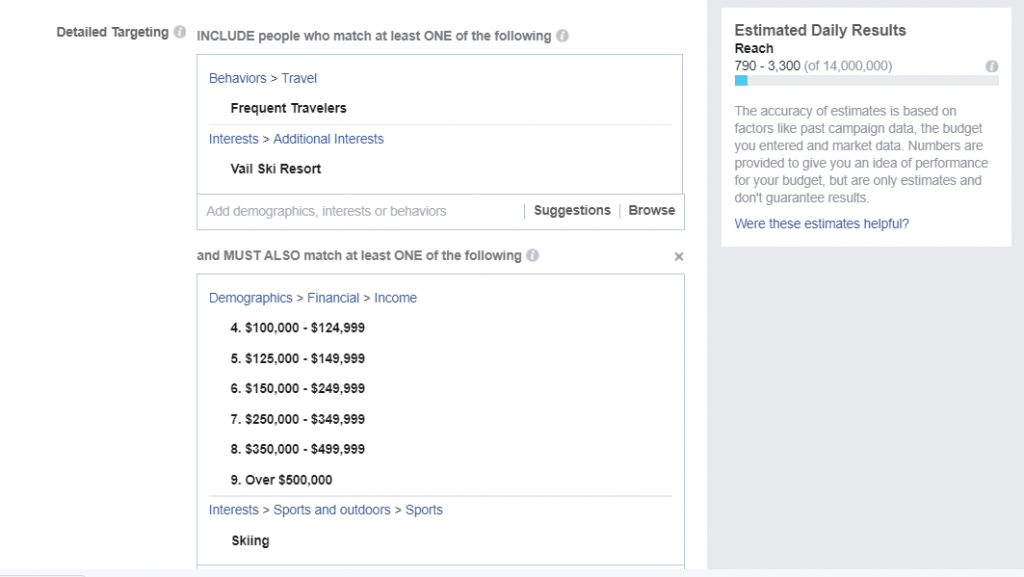1024x577 pixels.
Task: Select the Vail Ski Resort interest item
Action: tap(276, 169)
